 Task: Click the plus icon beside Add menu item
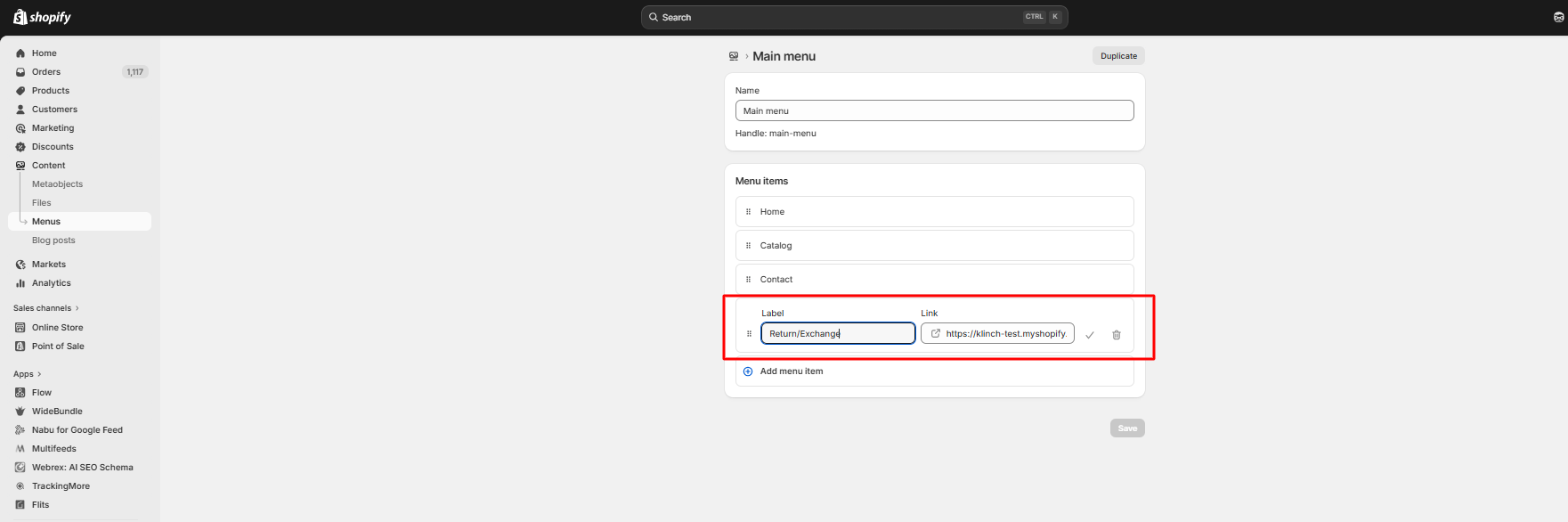tap(748, 371)
